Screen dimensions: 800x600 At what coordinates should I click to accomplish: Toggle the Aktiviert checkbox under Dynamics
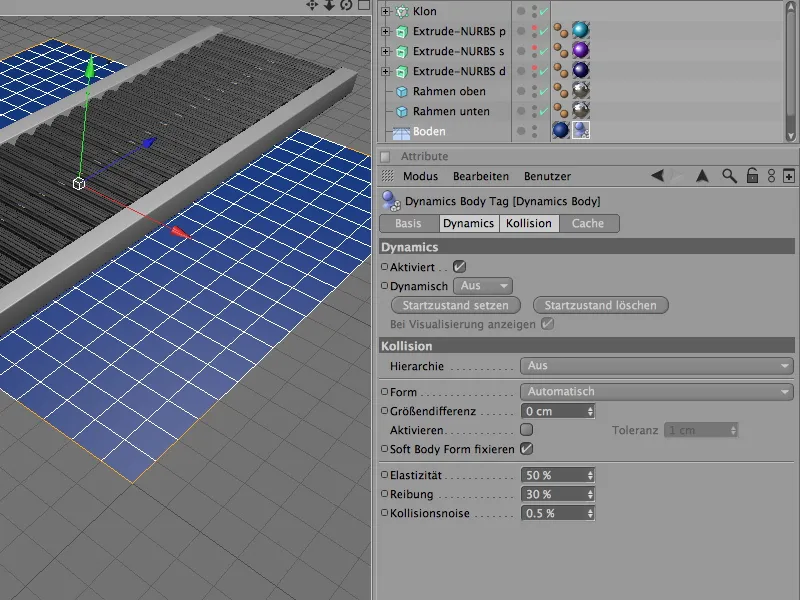[460, 267]
